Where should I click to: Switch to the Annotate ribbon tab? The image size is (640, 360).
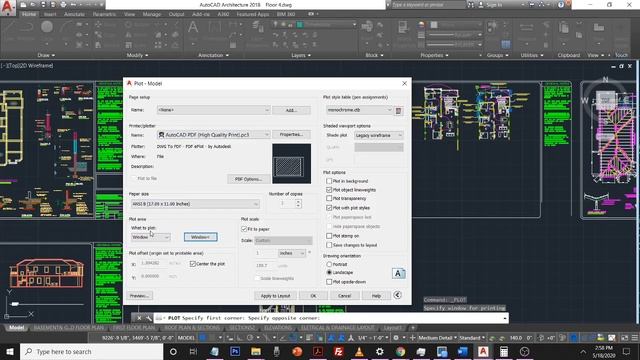pyautogui.click(x=74, y=14)
